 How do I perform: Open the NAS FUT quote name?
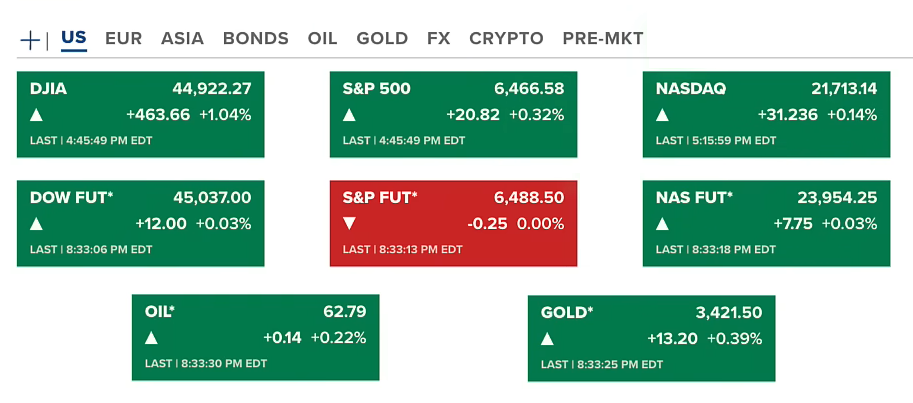694,197
